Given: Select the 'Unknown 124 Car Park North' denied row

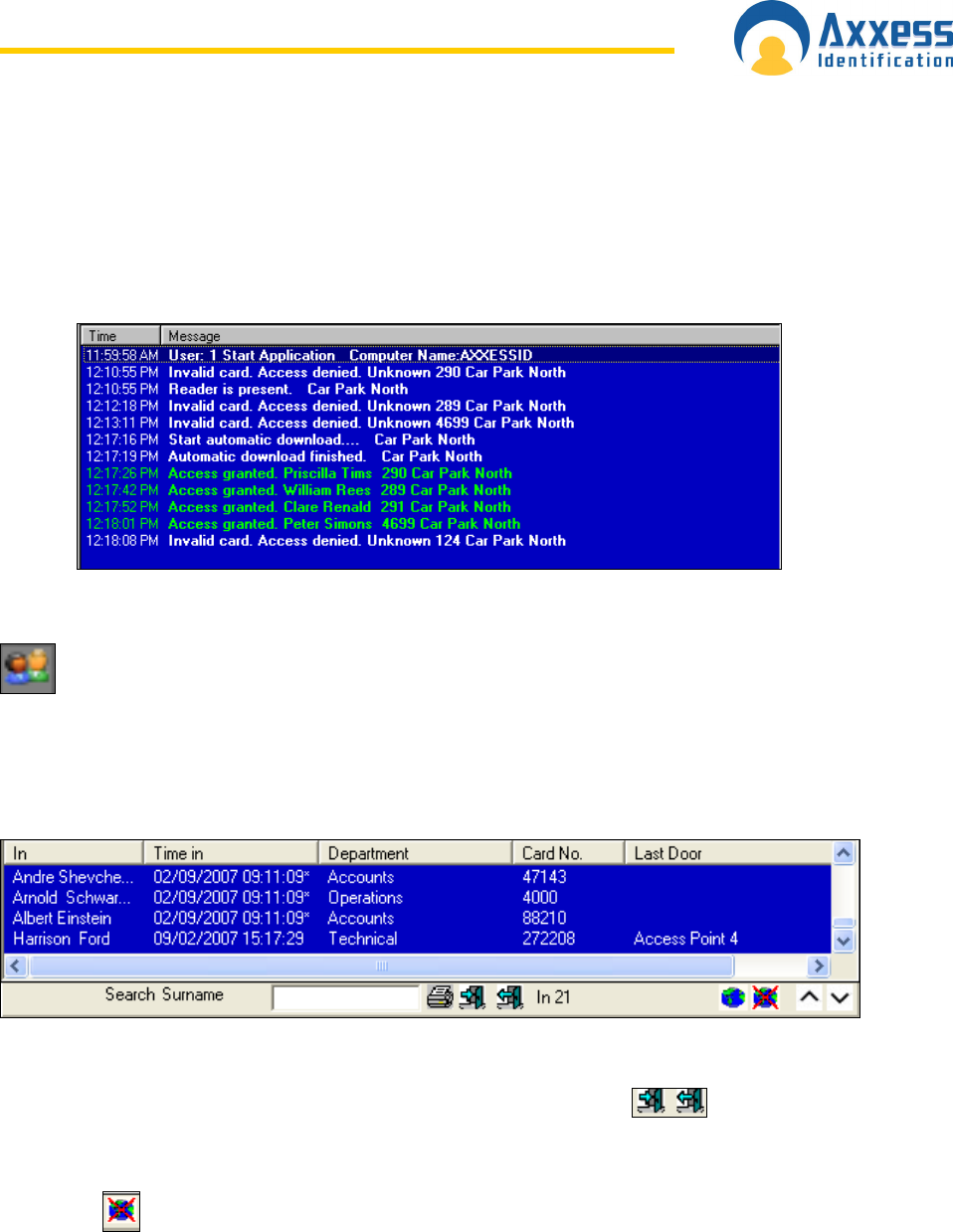Looking at the screenshot, I should click(x=430, y=541).
